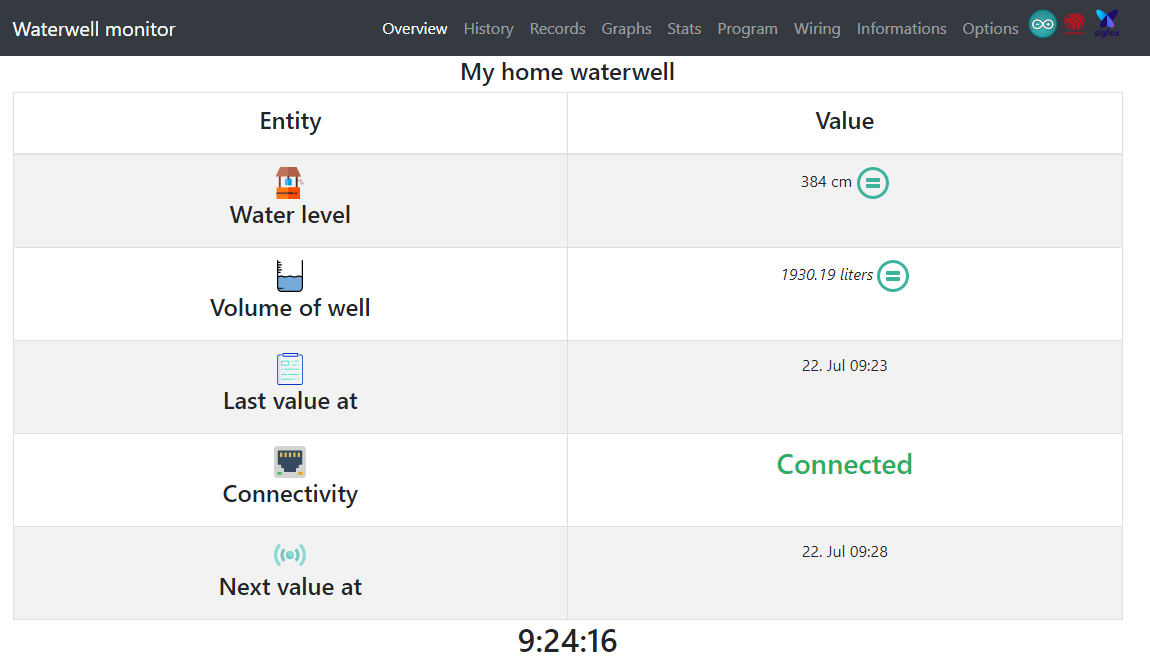Navigate to the Program page
Image resolution: width=1150 pixels, height=666 pixels.
tap(748, 29)
